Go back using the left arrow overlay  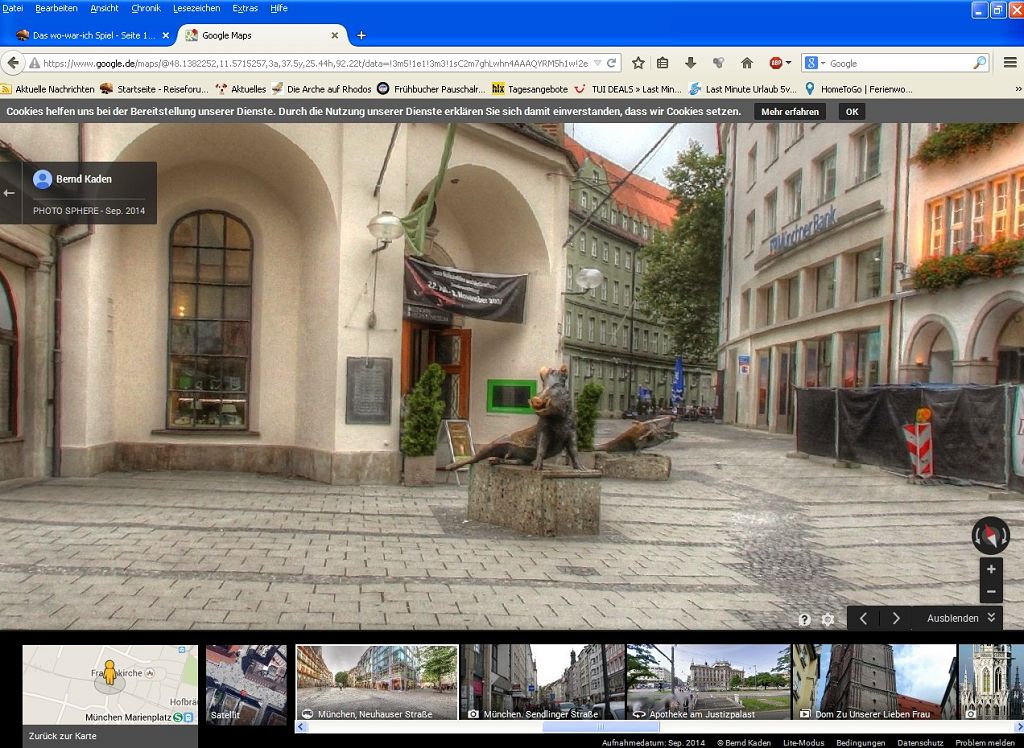coord(10,193)
